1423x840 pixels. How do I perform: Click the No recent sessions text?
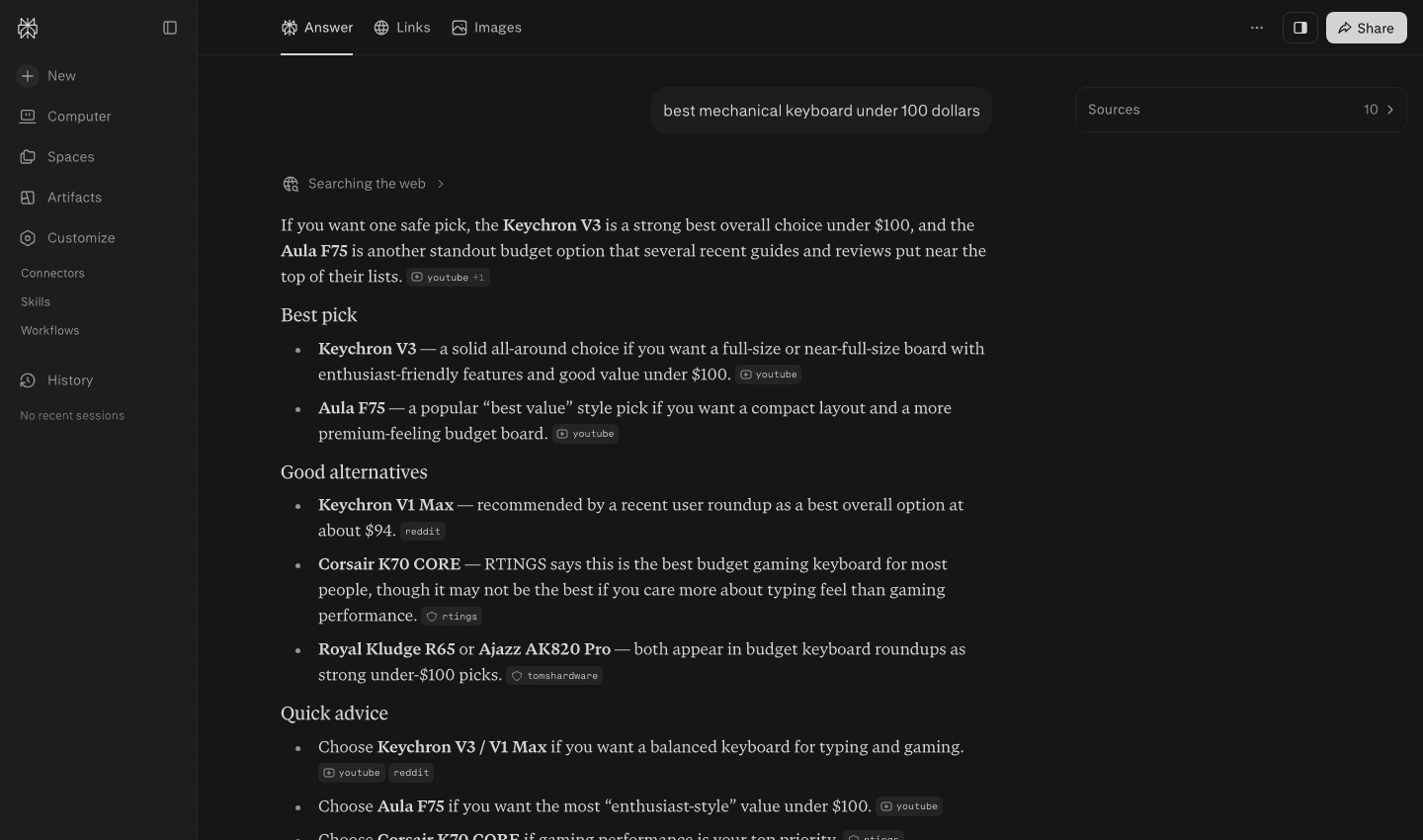(x=72, y=416)
